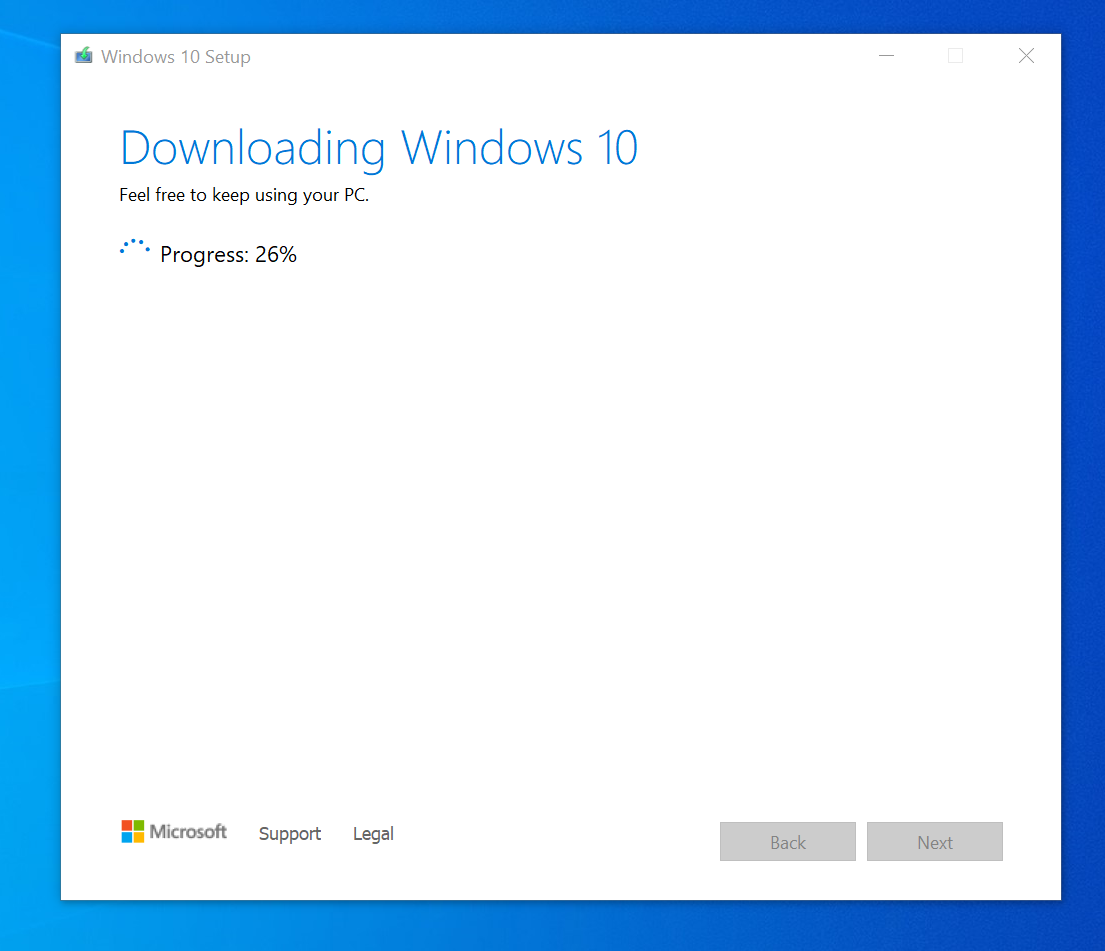This screenshot has width=1105, height=951.
Task: Click the "Progress: 26%" text
Action: [x=228, y=254]
